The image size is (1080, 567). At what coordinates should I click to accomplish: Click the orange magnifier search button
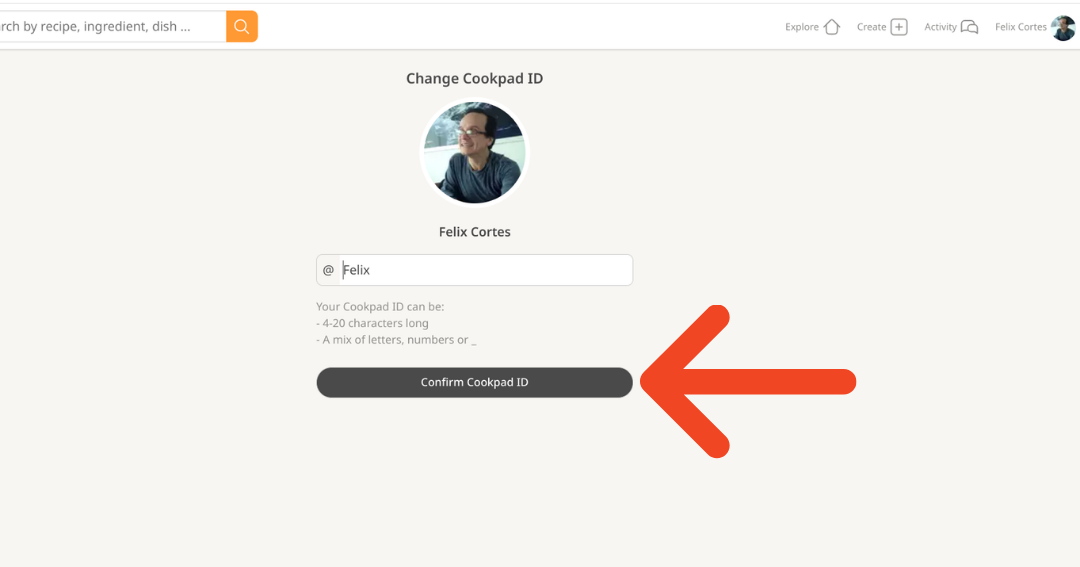pyautogui.click(x=242, y=26)
